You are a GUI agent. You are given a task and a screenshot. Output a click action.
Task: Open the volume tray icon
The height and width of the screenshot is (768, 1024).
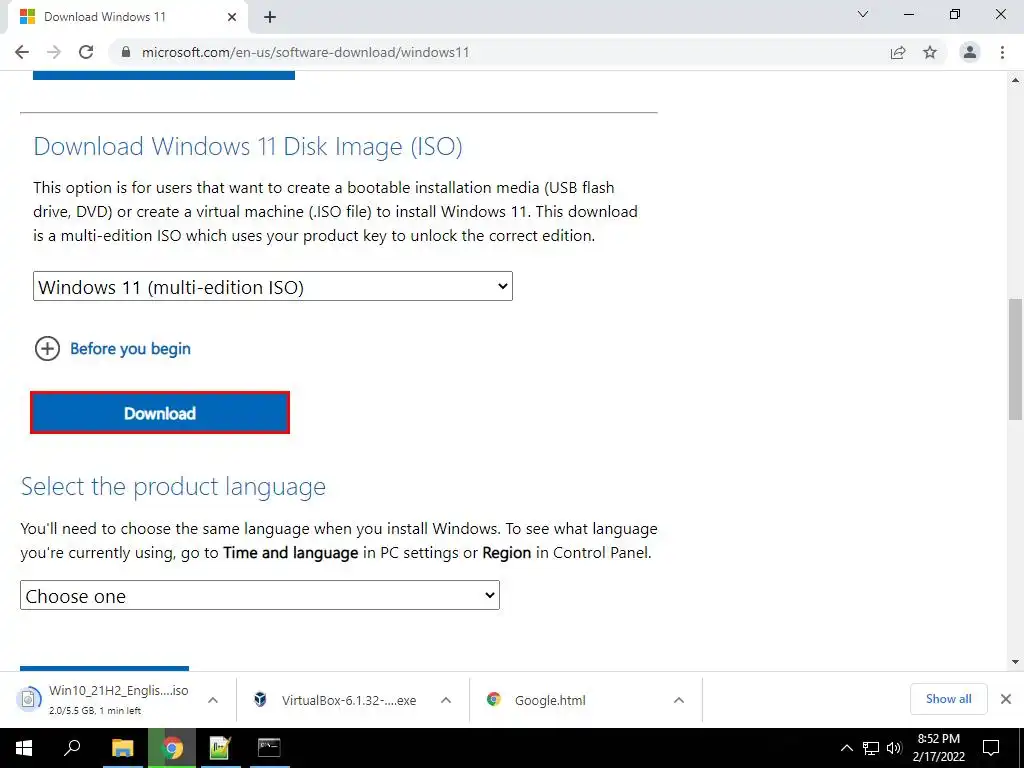(x=894, y=748)
